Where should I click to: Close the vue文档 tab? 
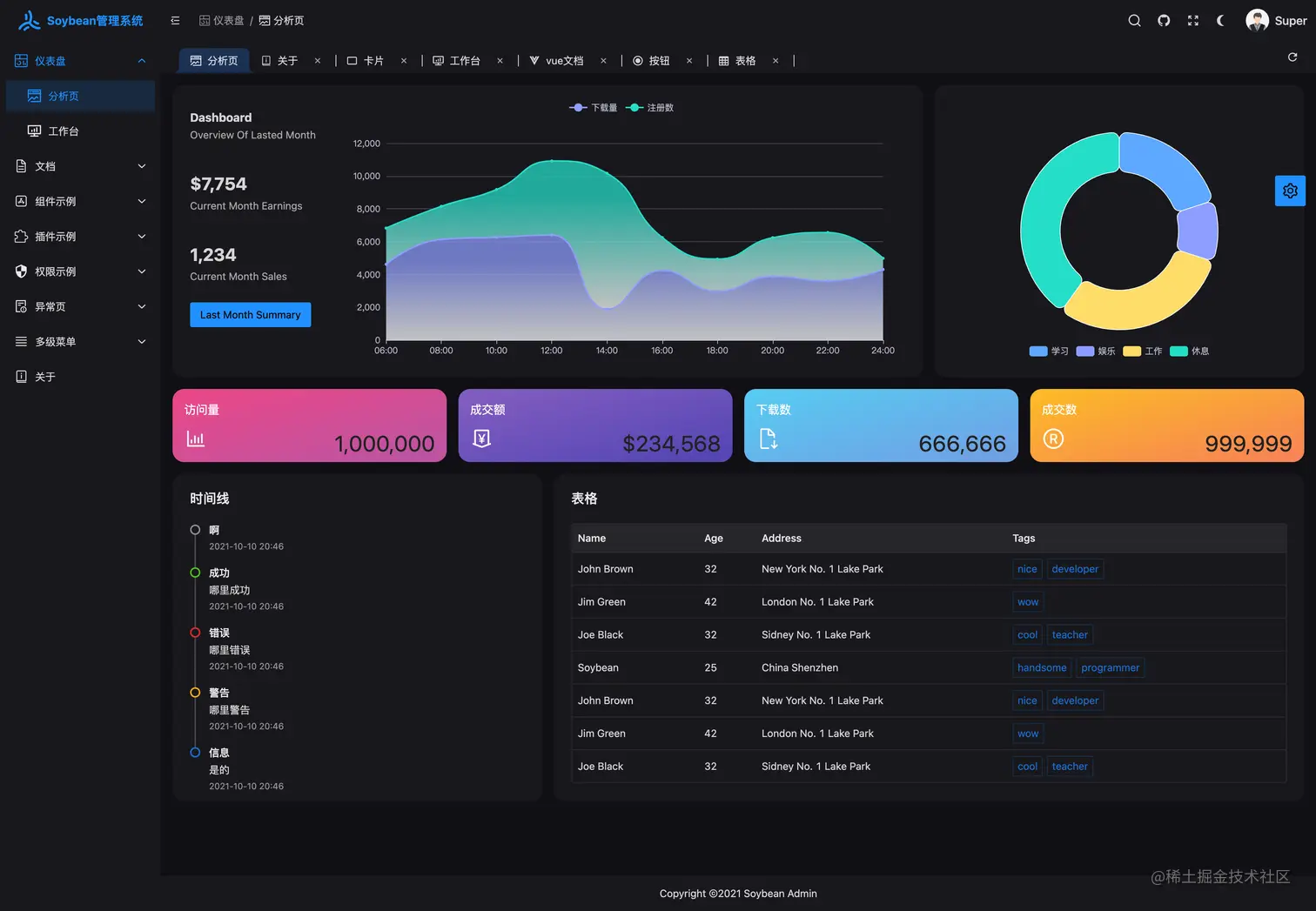[603, 61]
